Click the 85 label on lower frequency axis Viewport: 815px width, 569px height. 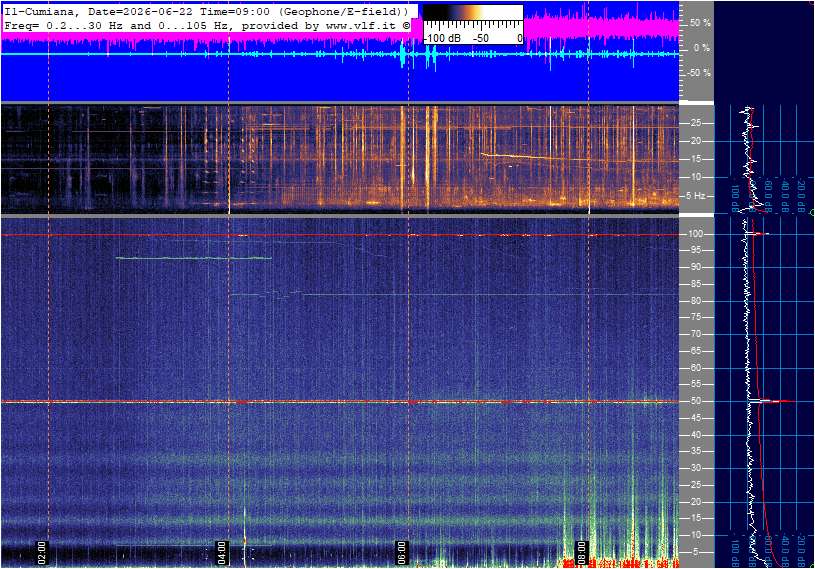pyautogui.click(x=695, y=284)
